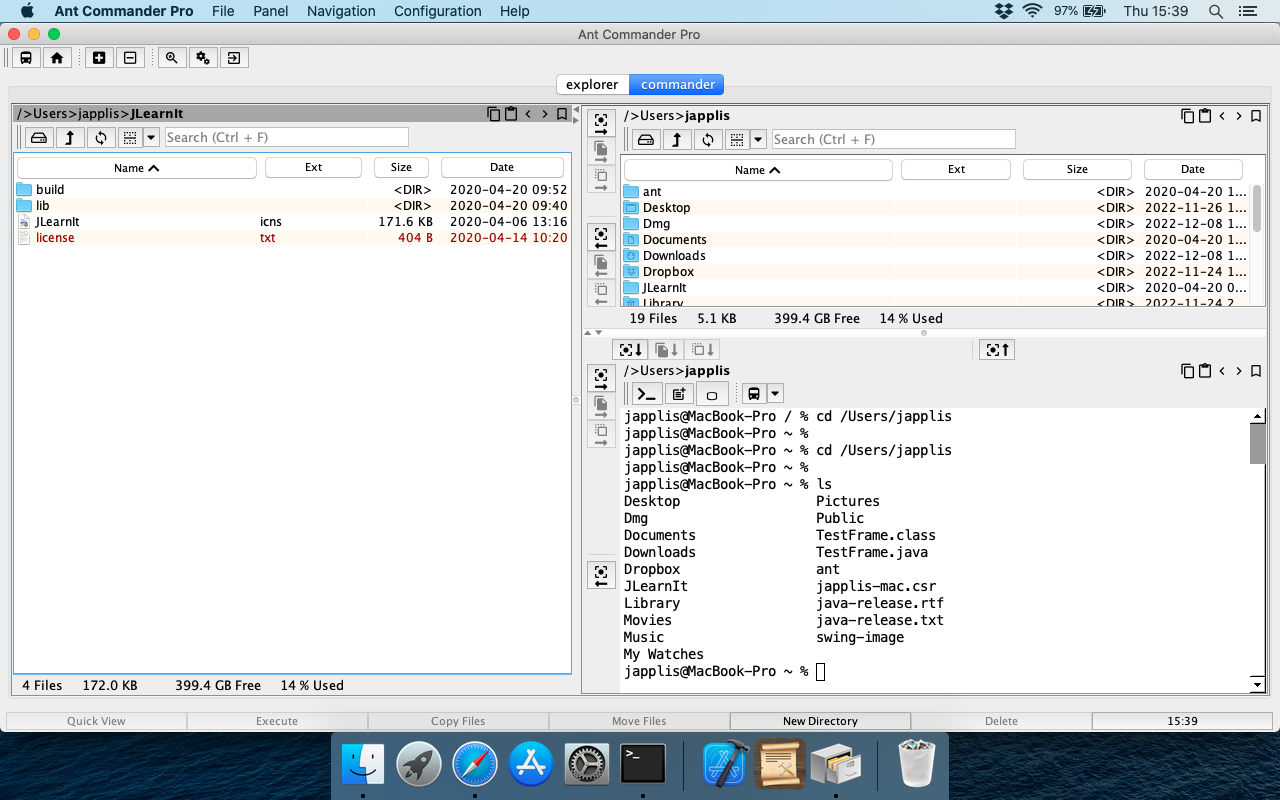Open the Navigation menu

[341, 11]
